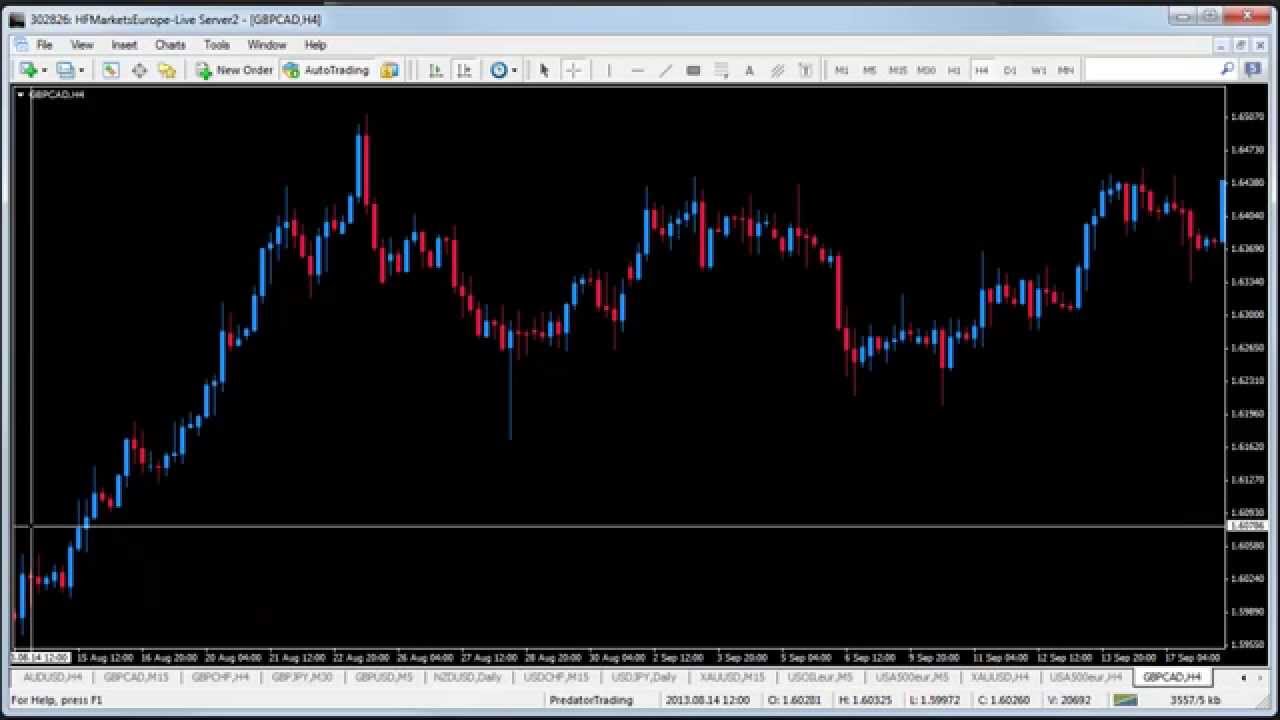Open the Profiles toolbar icon
Viewport: 1280px width, 720px height.
pyautogui.click(x=65, y=70)
